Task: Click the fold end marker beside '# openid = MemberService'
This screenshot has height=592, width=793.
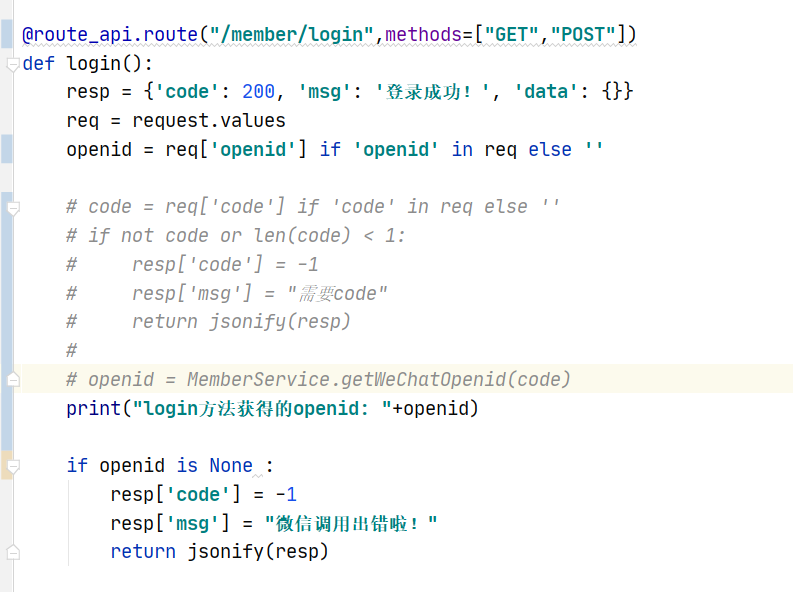Action: click(x=13, y=380)
